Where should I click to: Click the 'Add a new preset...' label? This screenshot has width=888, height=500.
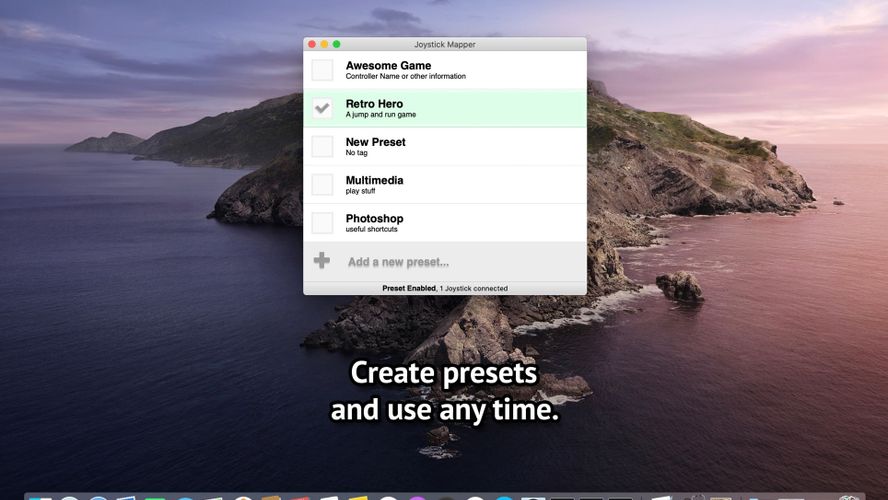398,262
